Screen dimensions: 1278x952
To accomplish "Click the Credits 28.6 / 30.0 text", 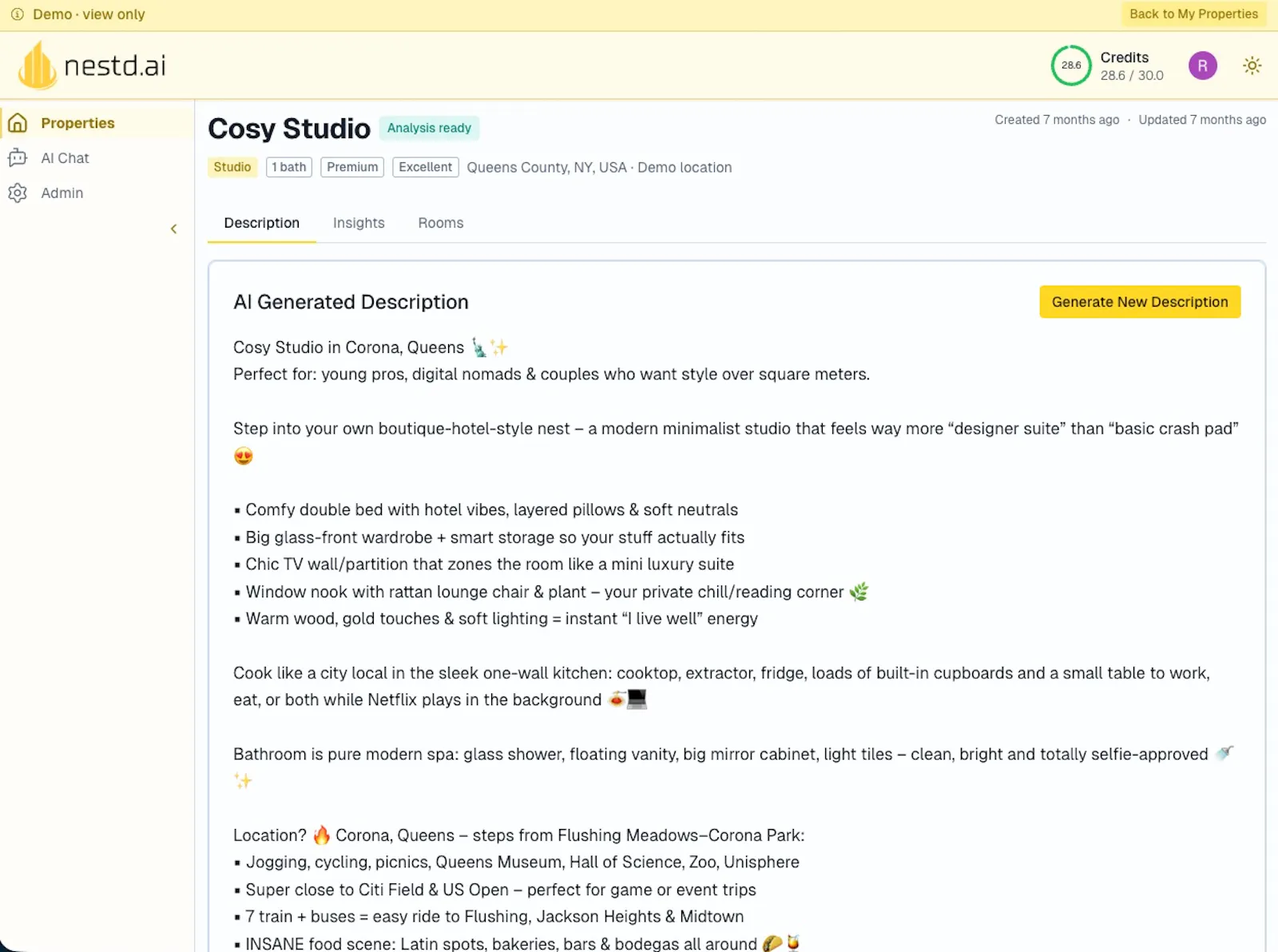I will click(x=1132, y=66).
